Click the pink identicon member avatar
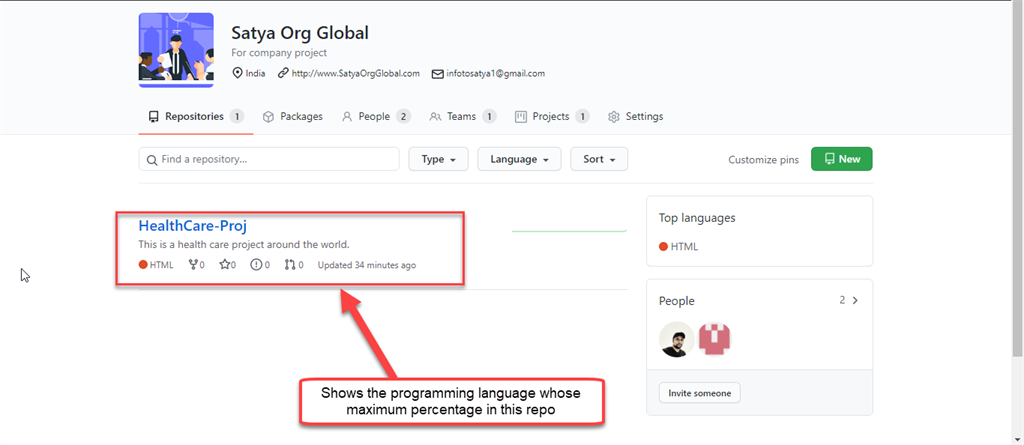1024x445 pixels. (715, 340)
